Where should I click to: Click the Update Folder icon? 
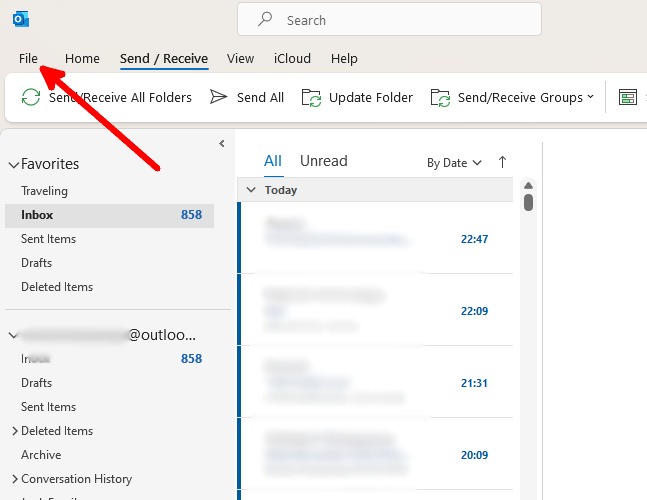click(x=312, y=98)
